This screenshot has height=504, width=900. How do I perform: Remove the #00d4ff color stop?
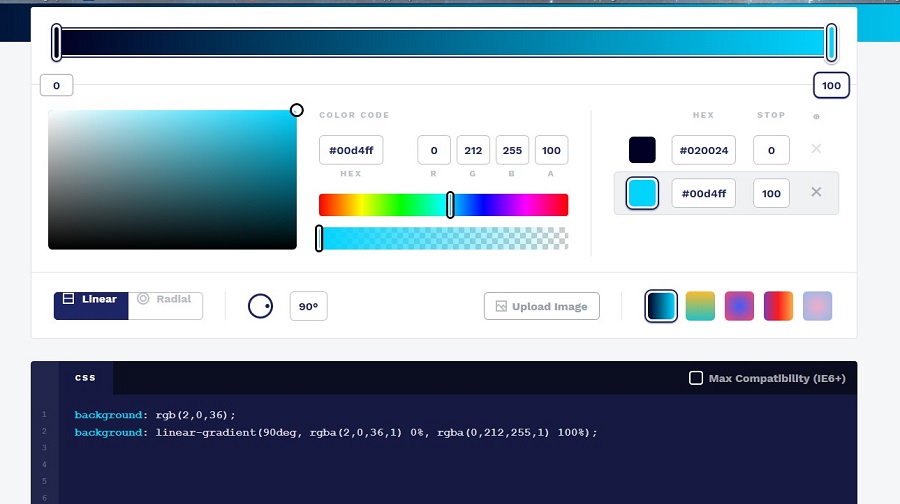click(x=816, y=192)
